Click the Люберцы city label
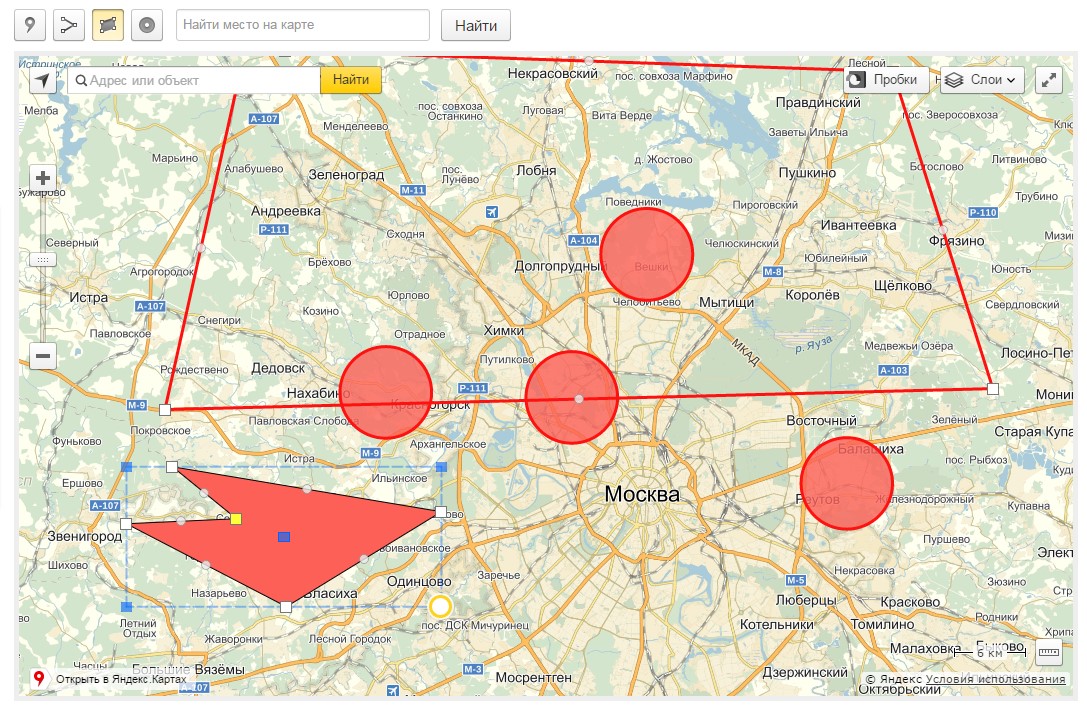 point(806,600)
